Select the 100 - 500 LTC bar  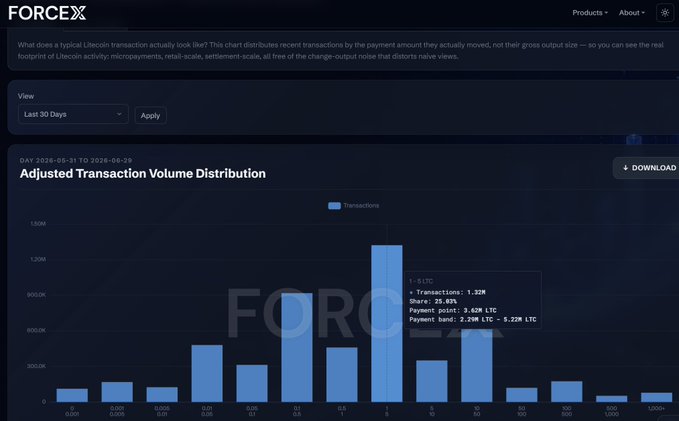(567, 392)
